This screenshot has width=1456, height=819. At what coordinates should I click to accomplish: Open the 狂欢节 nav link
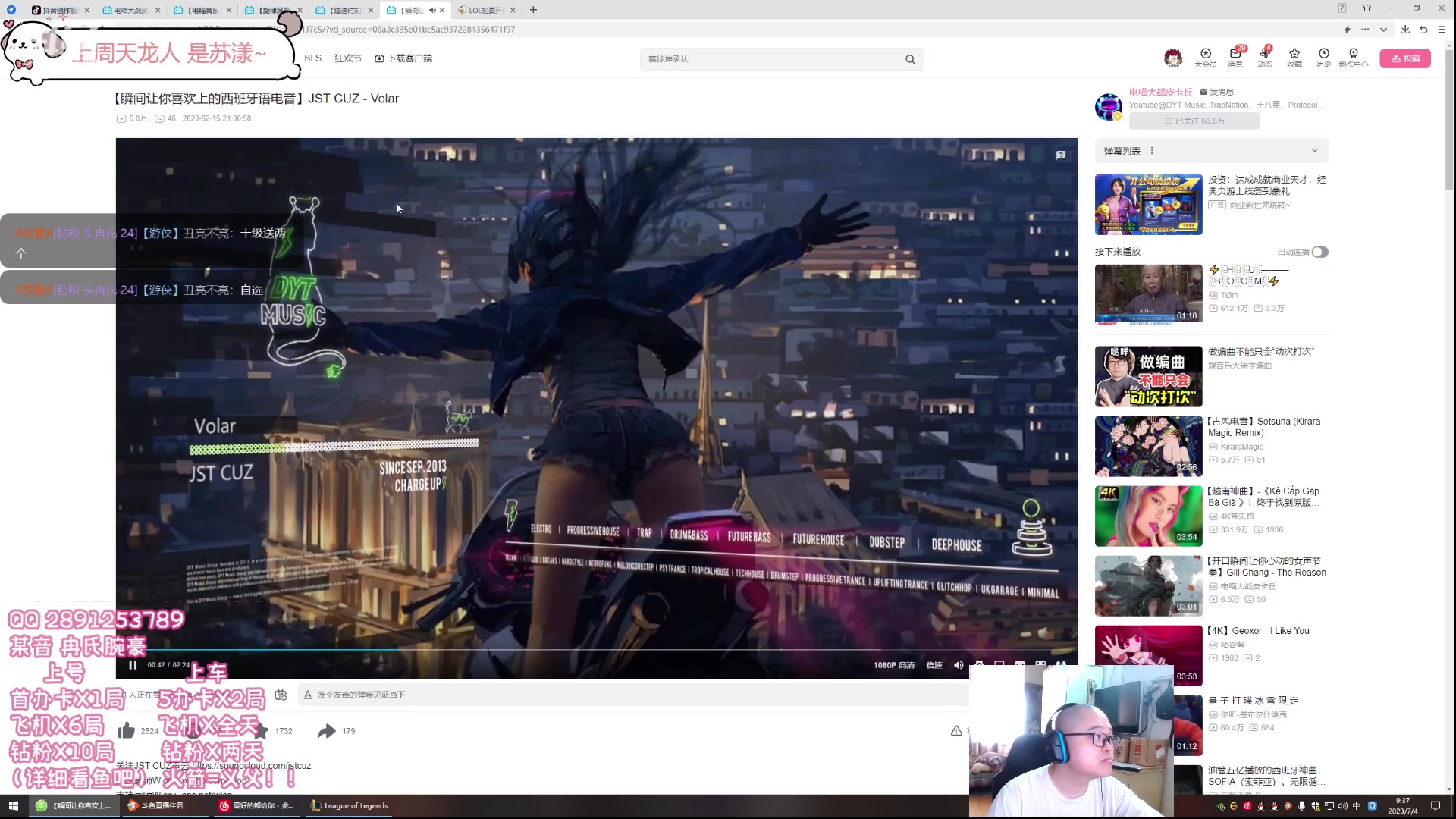(x=348, y=58)
